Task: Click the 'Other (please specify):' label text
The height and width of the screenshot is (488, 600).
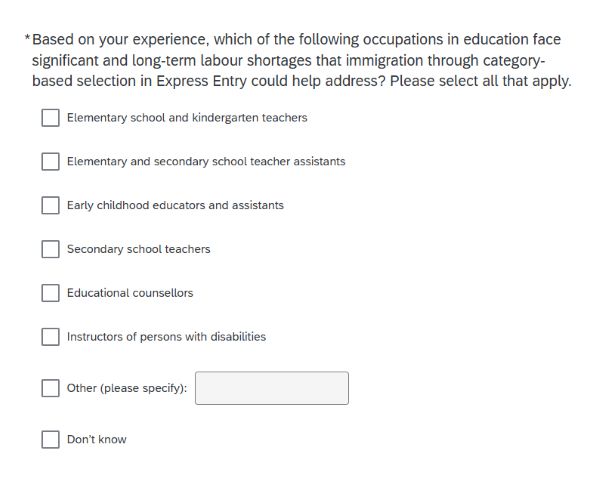Action: click(x=127, y=388)
